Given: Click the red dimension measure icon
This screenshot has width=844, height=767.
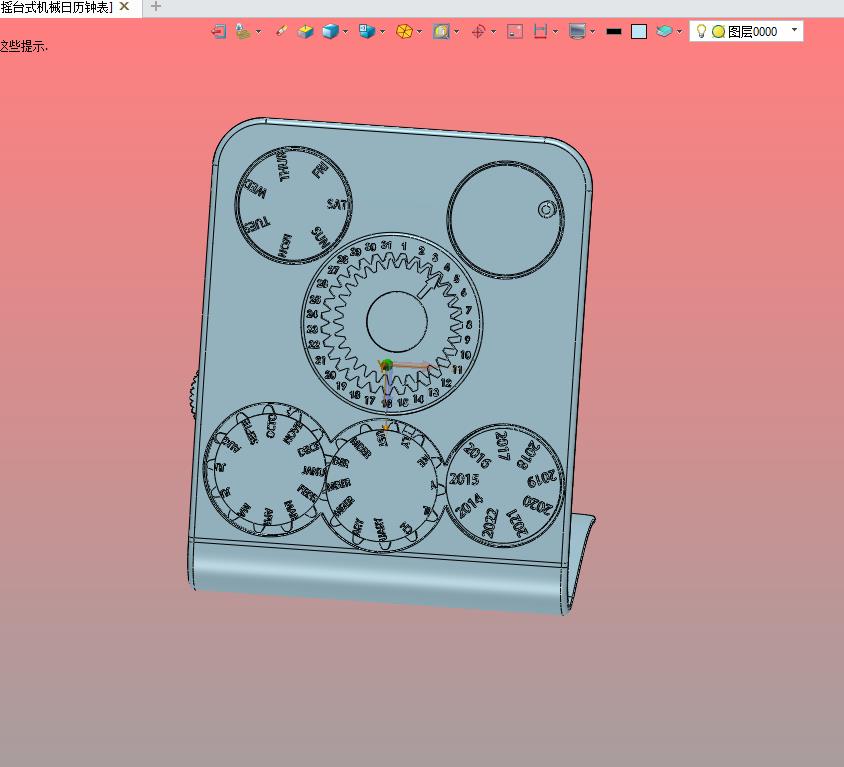Looking at the screenshot, I should tap(540, 32).
